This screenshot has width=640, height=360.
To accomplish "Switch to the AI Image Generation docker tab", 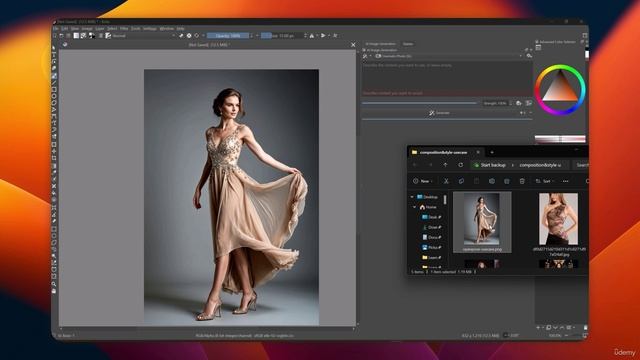I will click(380, 44).
